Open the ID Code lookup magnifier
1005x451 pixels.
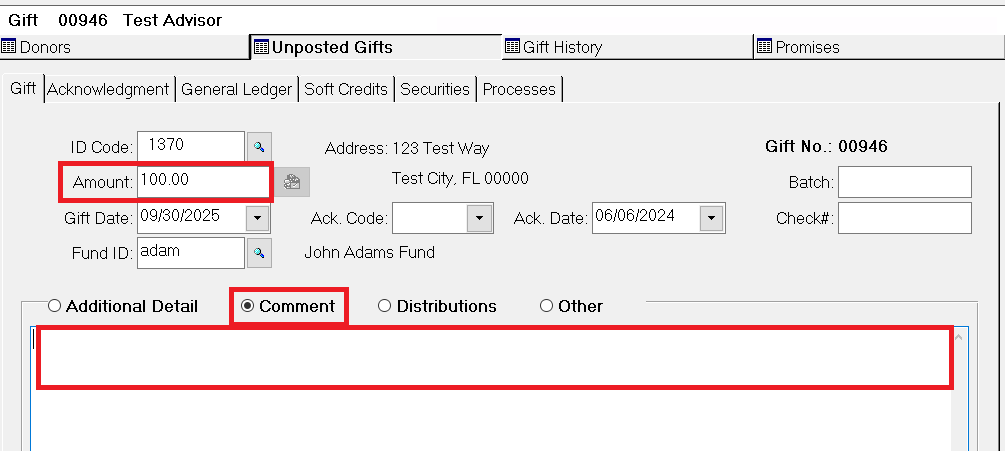click(259, 147)
